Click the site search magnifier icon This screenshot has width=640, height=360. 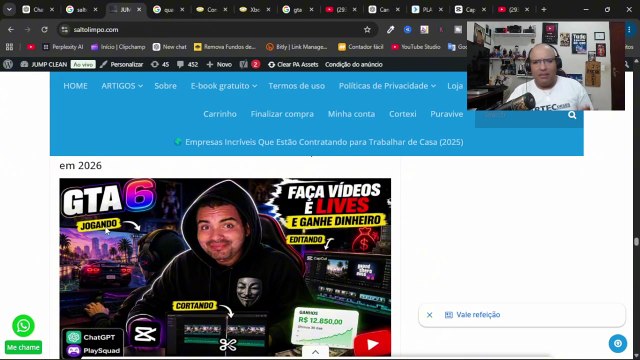click(572, 116)
